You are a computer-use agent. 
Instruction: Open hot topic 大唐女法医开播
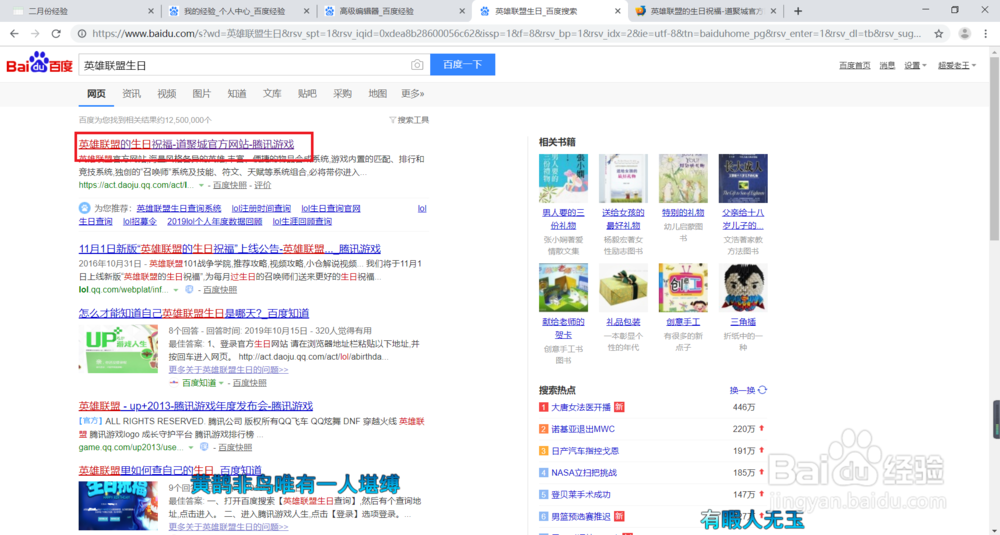coord(581,407)
